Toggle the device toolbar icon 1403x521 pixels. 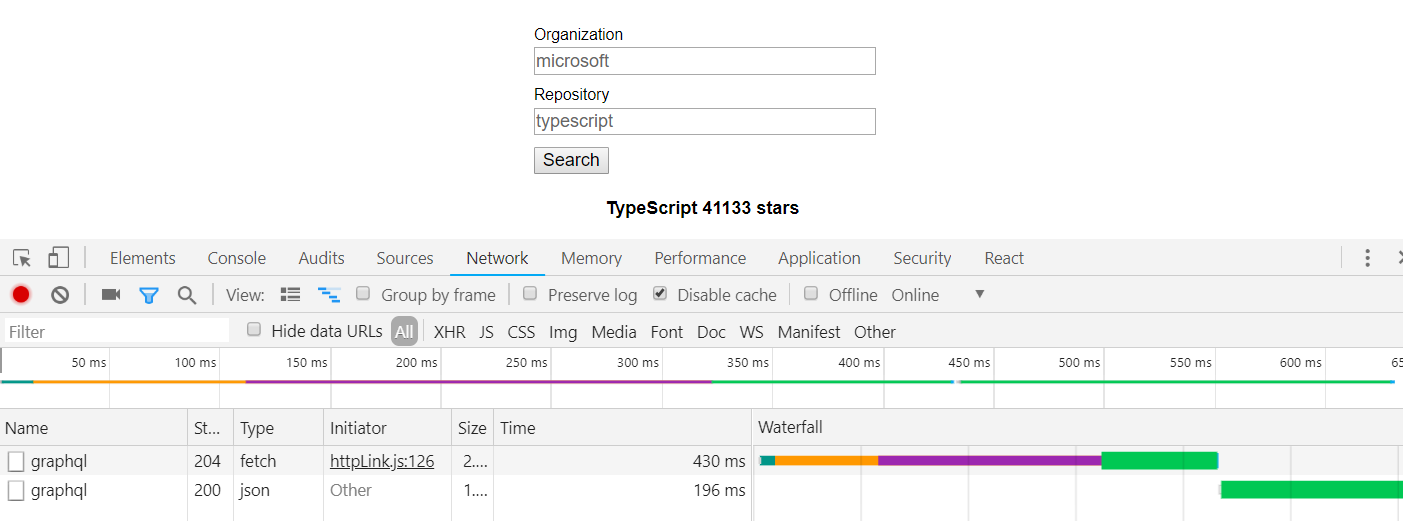coord(59,258)
